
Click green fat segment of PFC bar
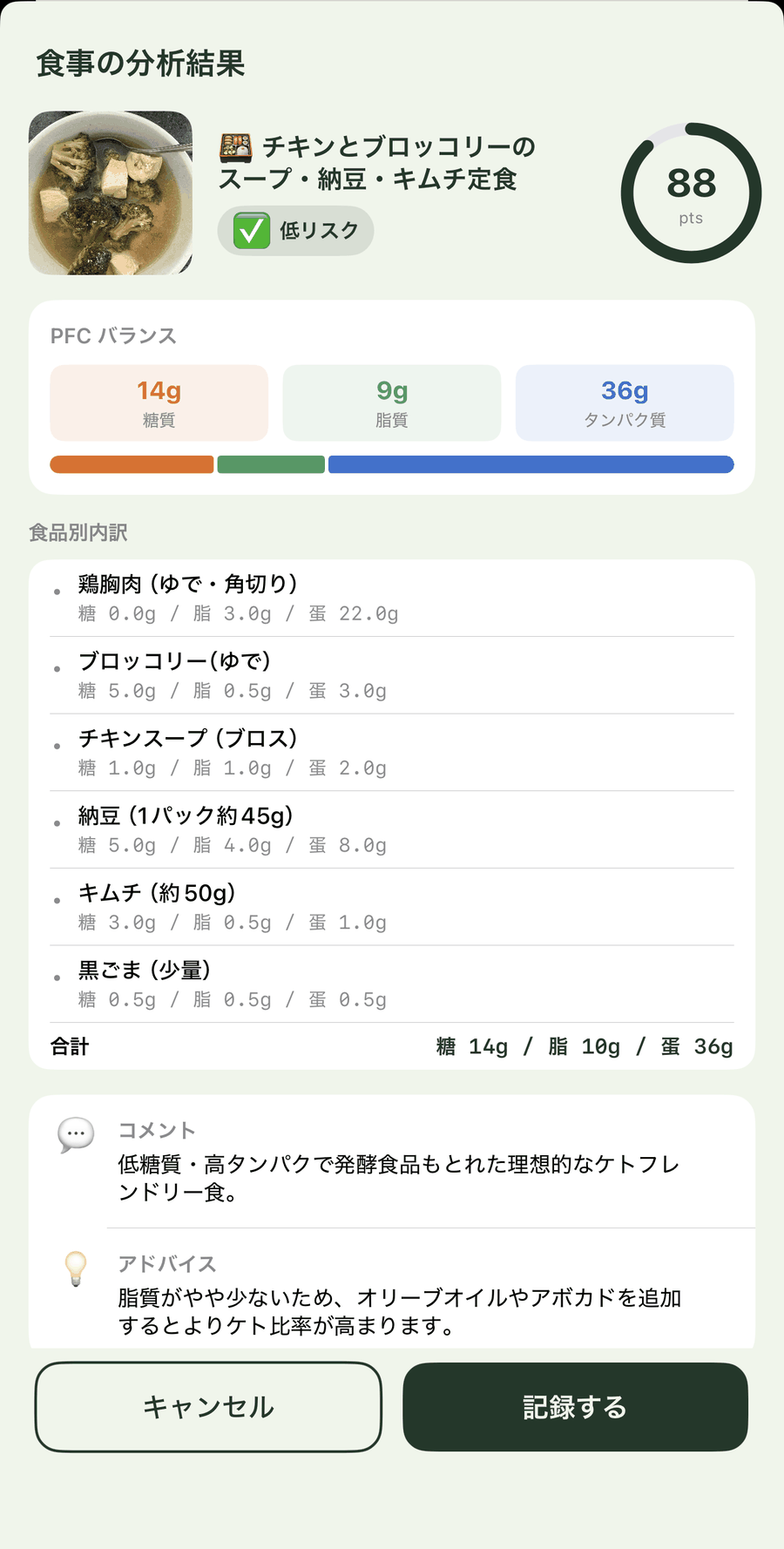pyautogui.click(x=271, y=464)
